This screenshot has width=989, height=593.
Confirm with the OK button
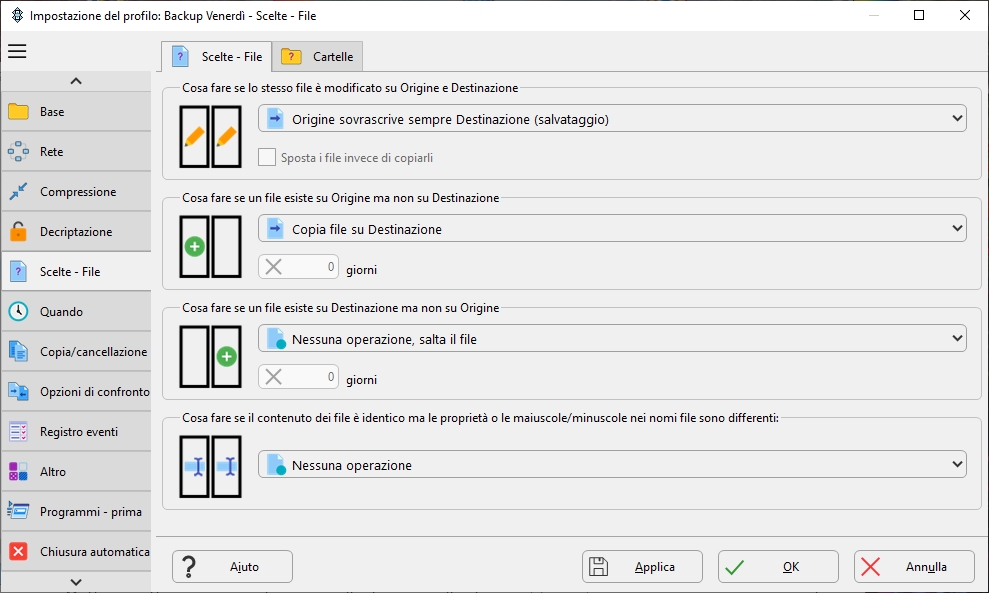(x=778, y=567)
